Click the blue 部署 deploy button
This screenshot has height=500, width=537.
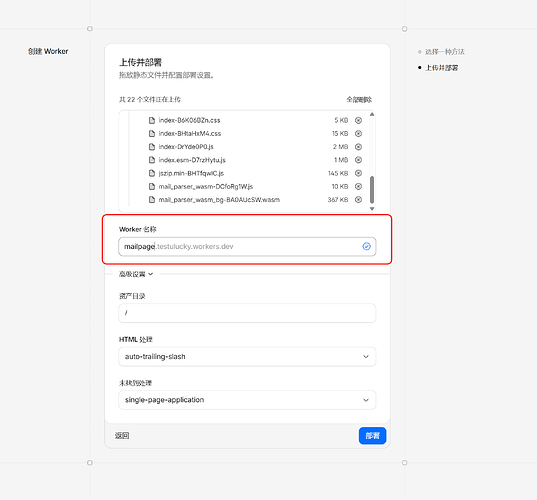click(x=373, y=436)
